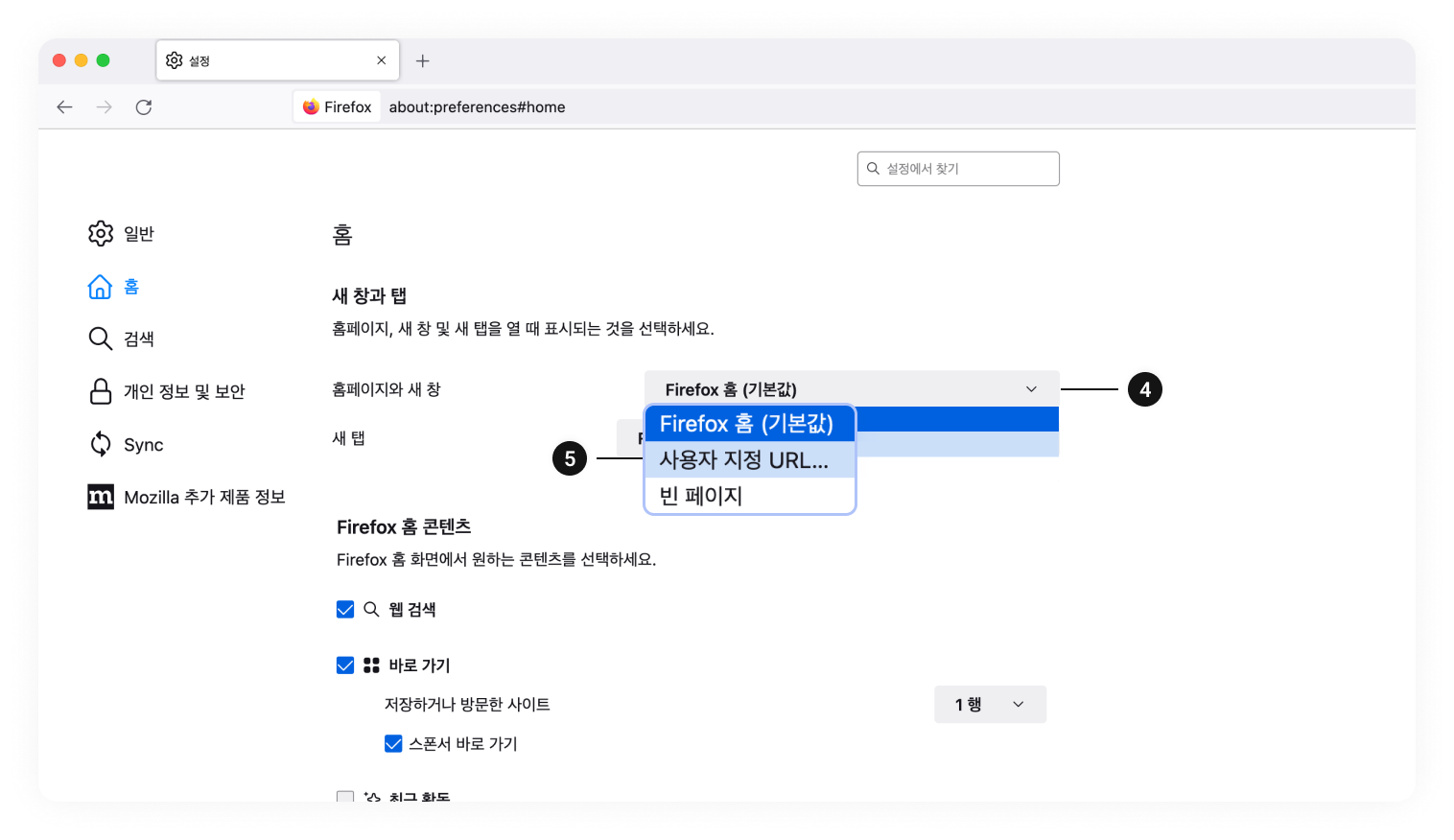
Task: Click the Firefox logo in address bar
Action: point(310,106)
